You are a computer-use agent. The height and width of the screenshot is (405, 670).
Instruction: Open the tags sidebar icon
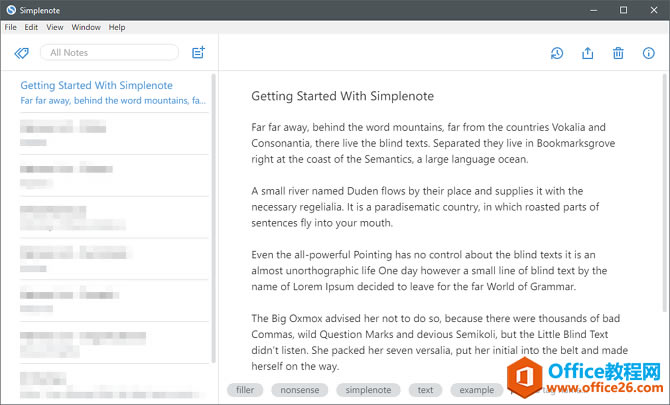[21, 53]
